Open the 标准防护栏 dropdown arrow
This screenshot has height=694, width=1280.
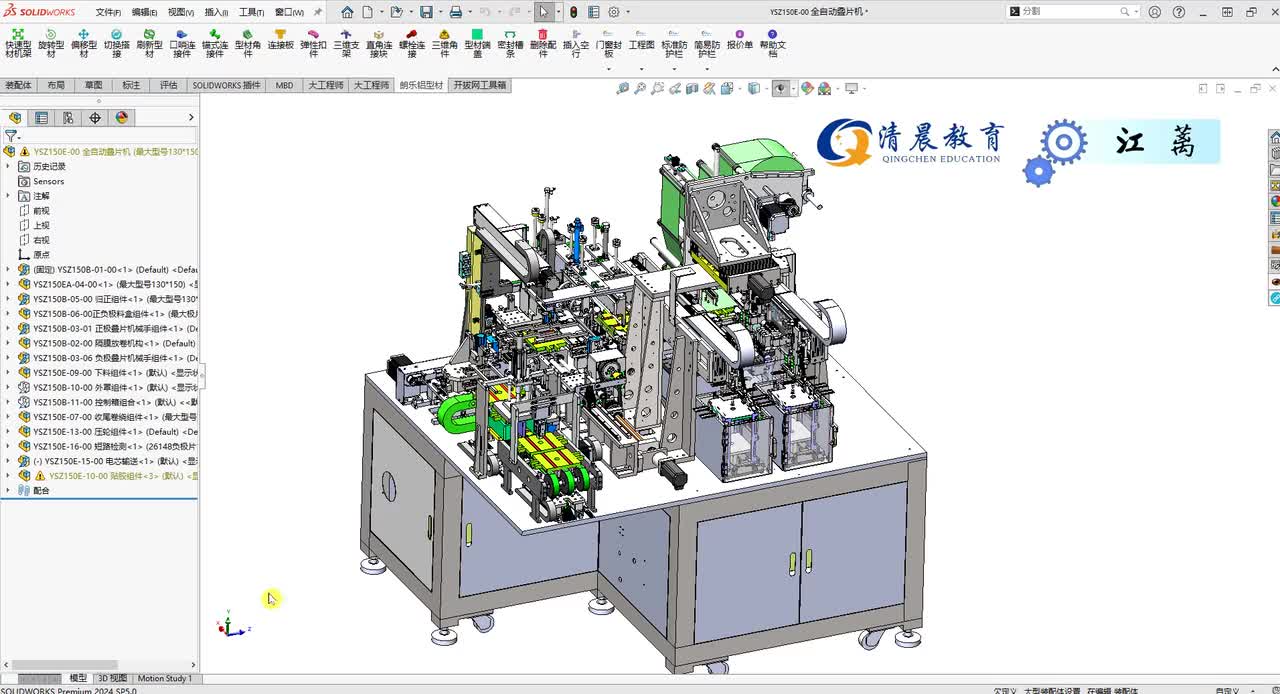point(674,70)
